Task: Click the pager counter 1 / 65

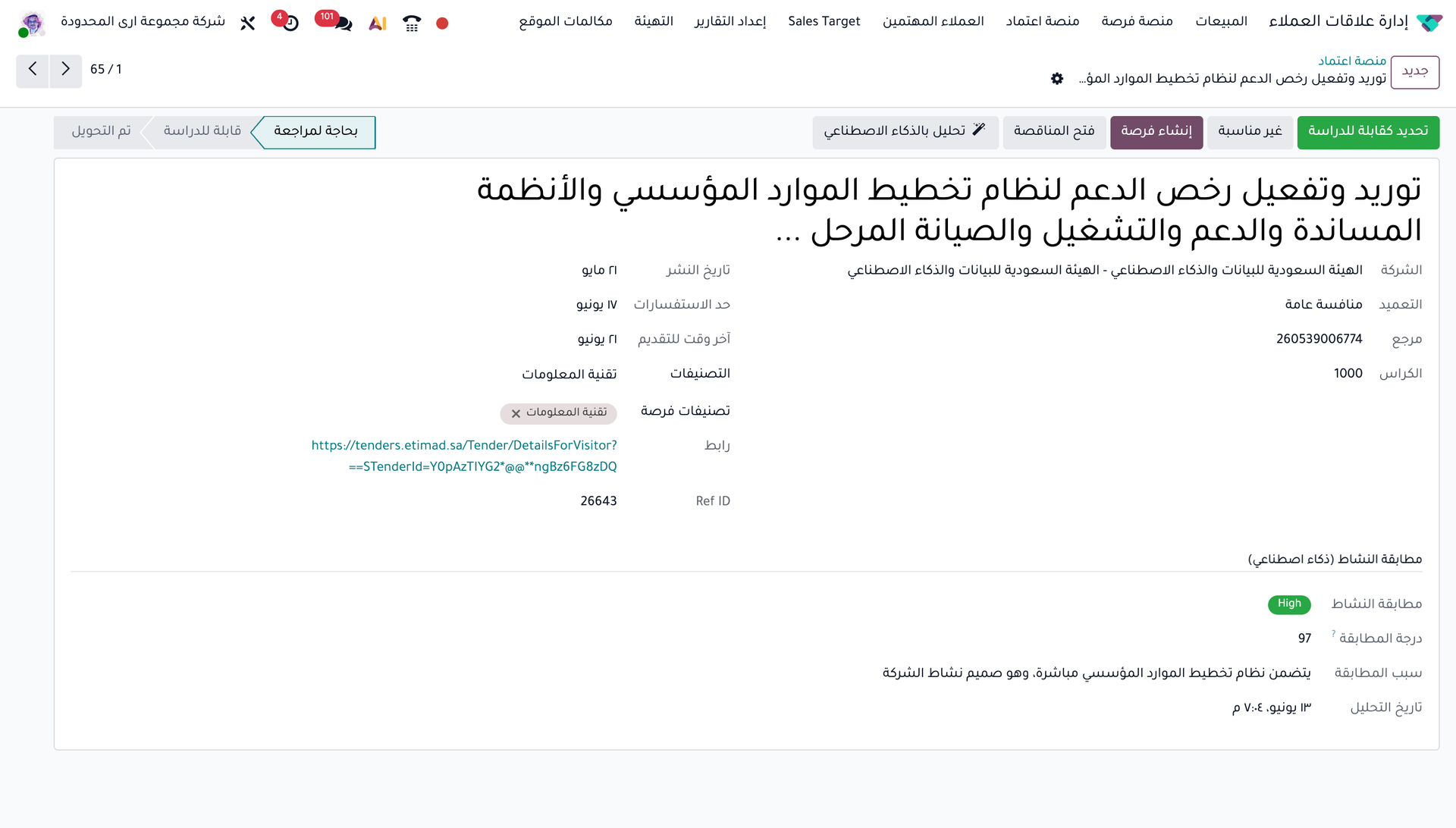Action: pyautogui.click(x=106, y=70)
